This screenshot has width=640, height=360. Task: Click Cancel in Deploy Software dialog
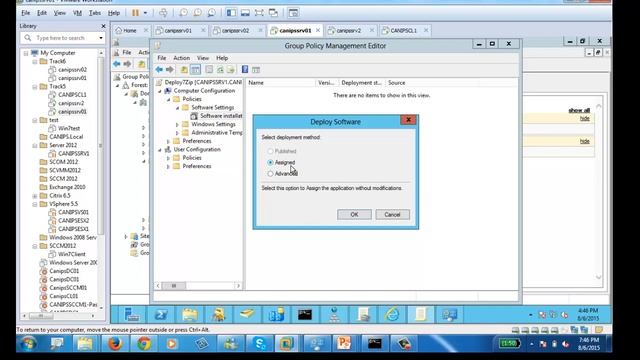pyautogui.click(x=392, y=215)
